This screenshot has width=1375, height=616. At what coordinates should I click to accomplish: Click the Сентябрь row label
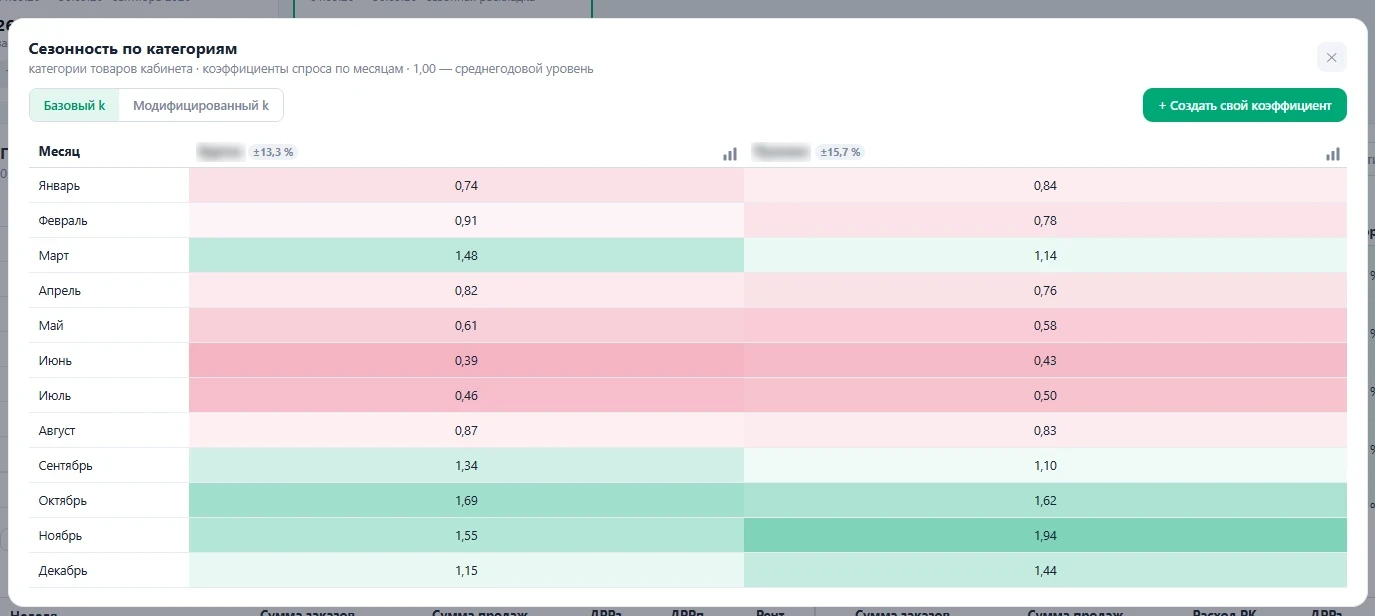click(x=66, y=466)
